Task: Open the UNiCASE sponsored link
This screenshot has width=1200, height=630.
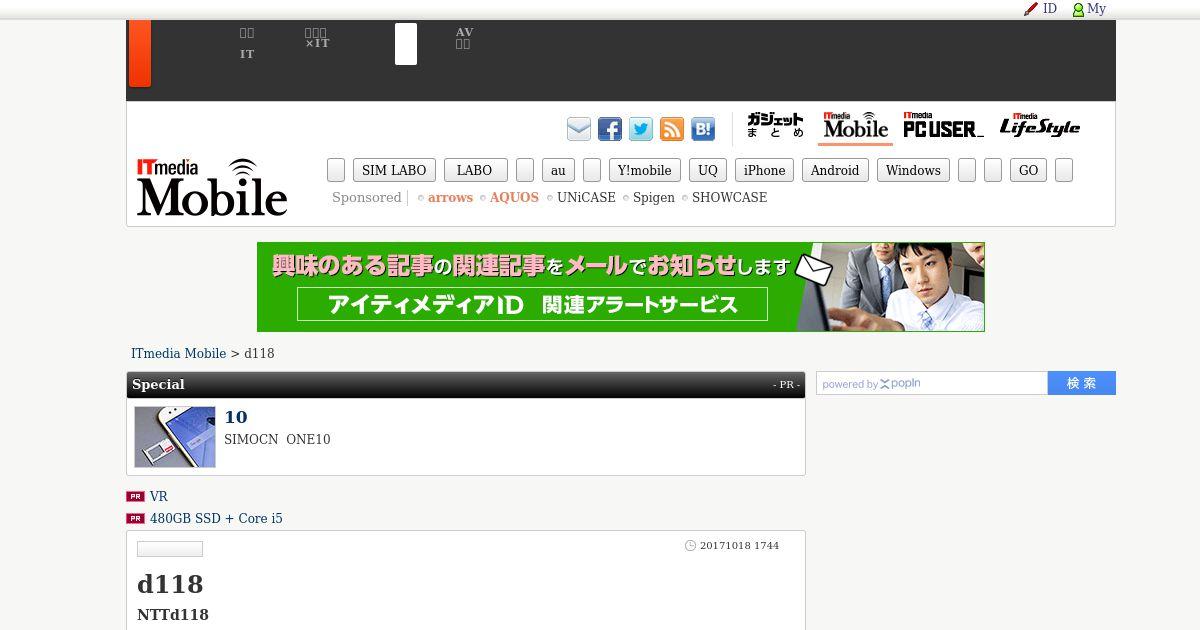Action: [x=586, y=198]
